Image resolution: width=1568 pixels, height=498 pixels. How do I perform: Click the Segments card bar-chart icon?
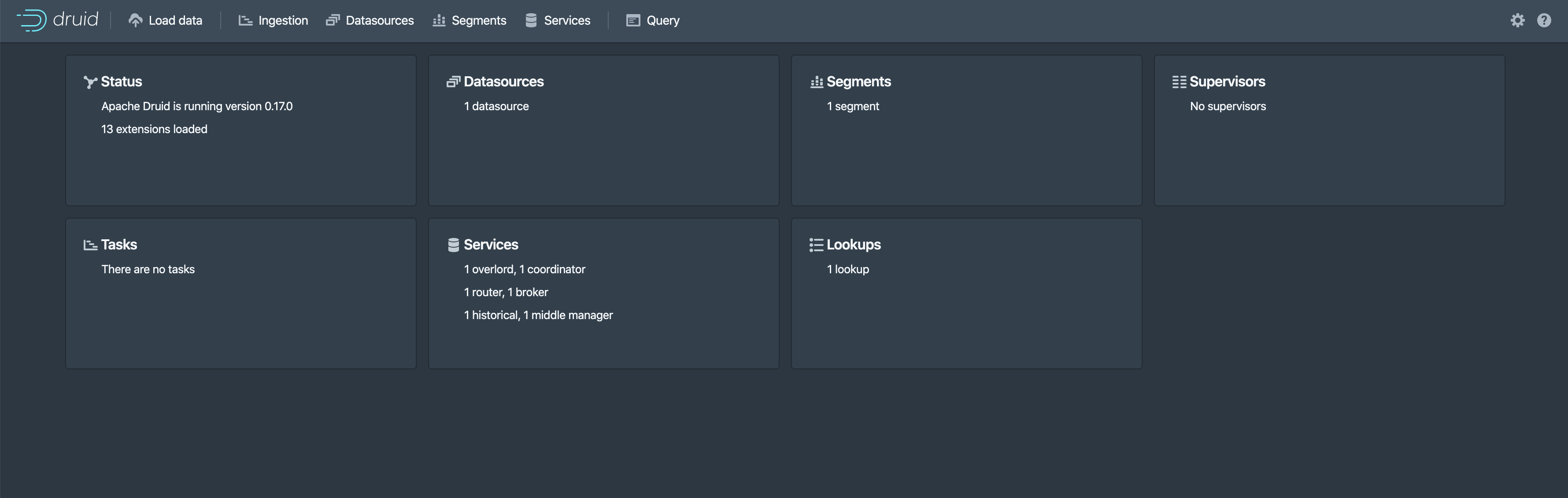816,82
